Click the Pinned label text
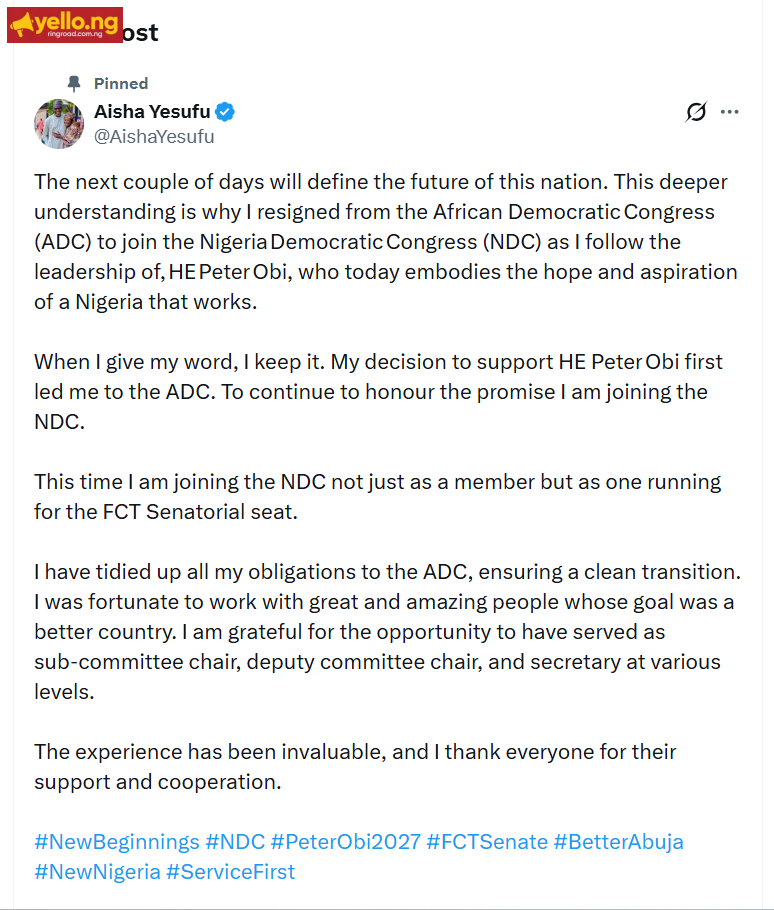 click(x=121, y=84)
